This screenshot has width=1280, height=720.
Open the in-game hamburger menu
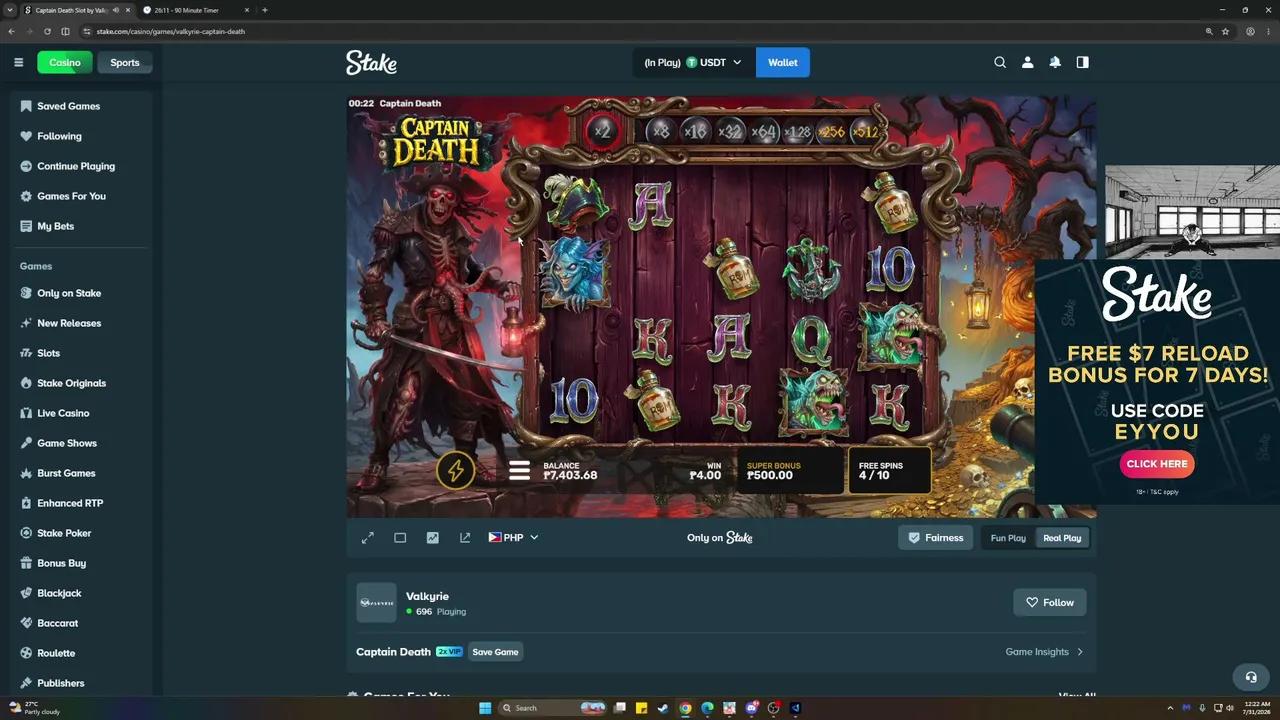coord(519,470)
